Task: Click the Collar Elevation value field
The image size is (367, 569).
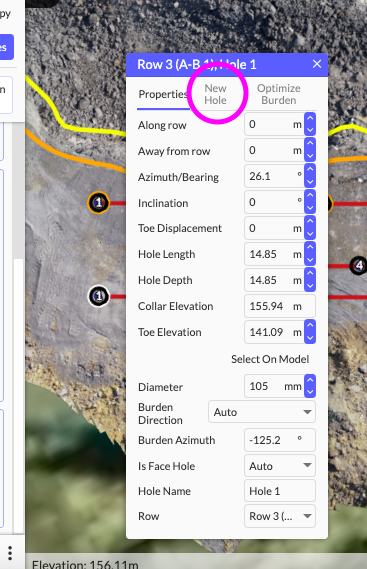Action: pyautogui.click(x=280, y=306)
